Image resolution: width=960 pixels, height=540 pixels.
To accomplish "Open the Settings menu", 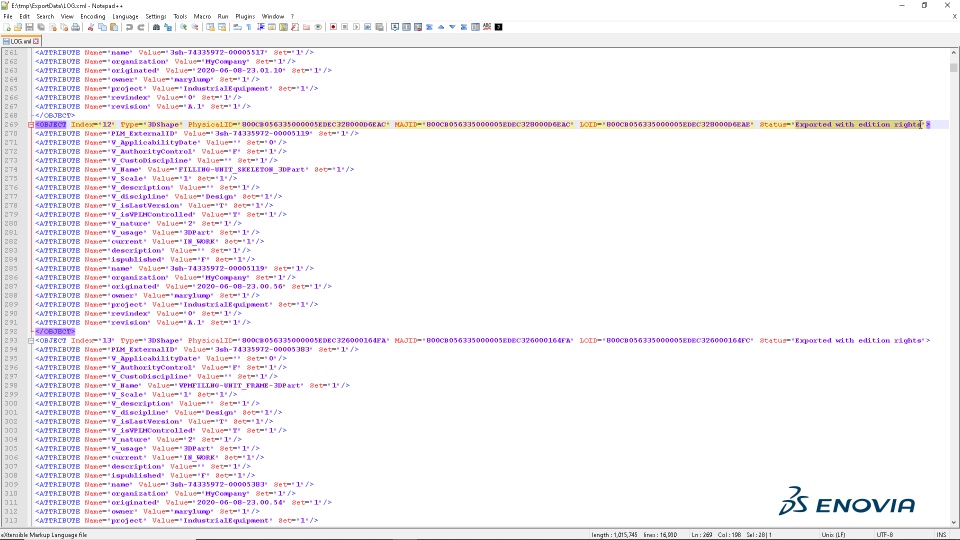I will coord(156,17).
